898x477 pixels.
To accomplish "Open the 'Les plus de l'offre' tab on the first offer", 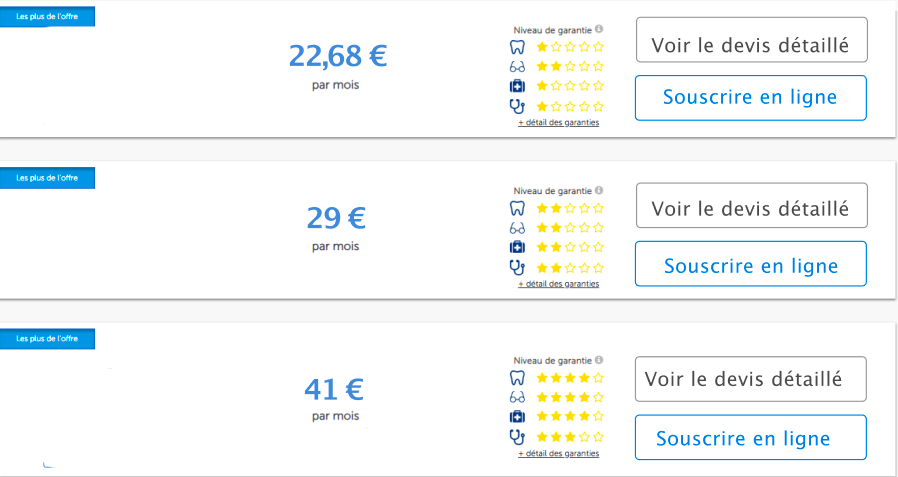I will point(47,18).
